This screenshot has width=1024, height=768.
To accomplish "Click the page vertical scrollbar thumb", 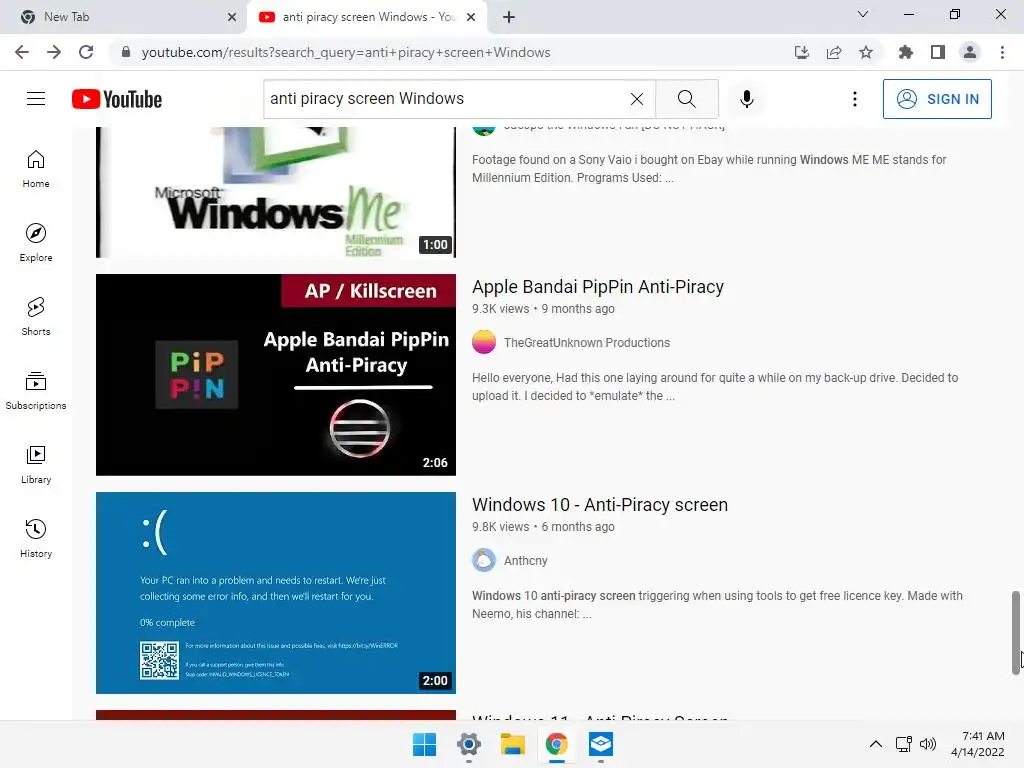I will pos(1016,632).
